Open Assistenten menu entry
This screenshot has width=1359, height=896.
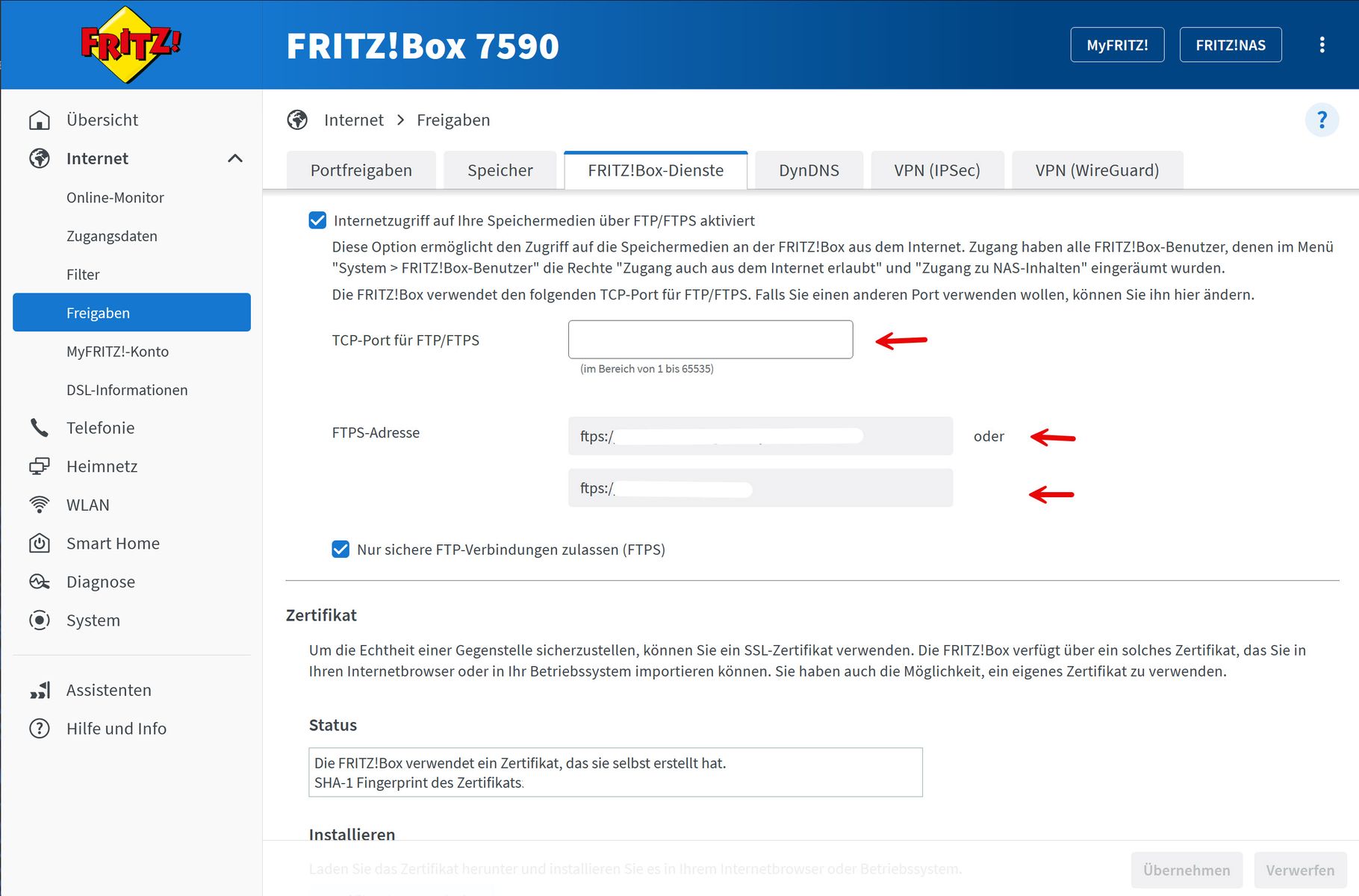tap(109, 690)
